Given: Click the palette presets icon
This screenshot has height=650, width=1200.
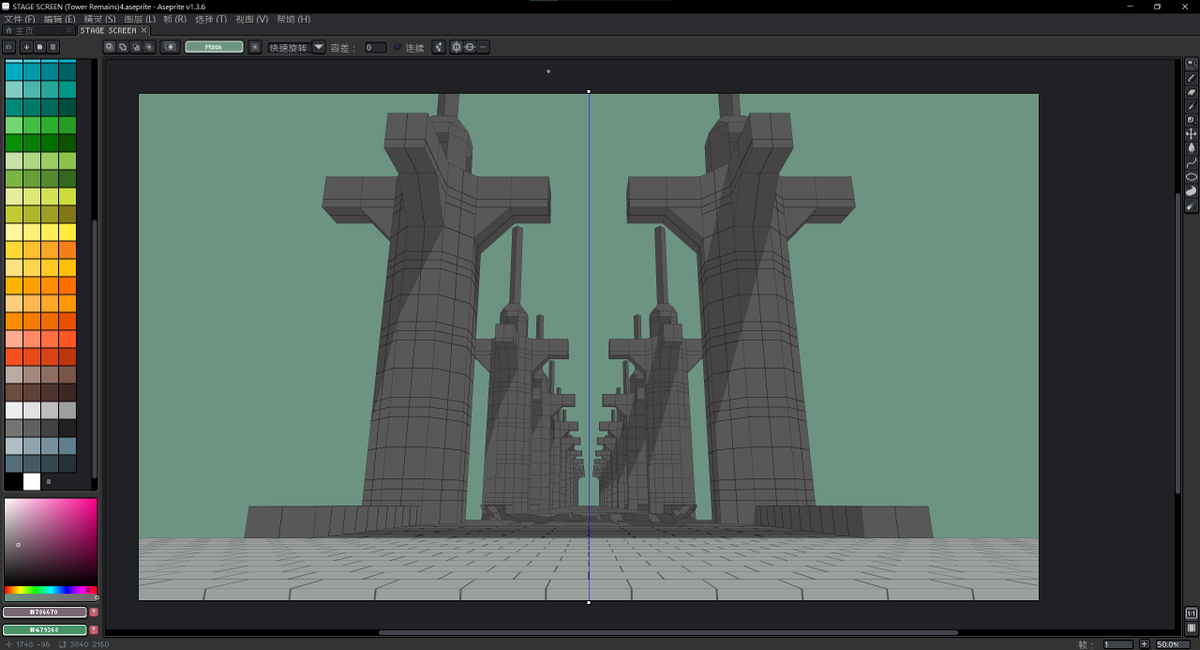Looking at the screenshot, I should point(39,47).
